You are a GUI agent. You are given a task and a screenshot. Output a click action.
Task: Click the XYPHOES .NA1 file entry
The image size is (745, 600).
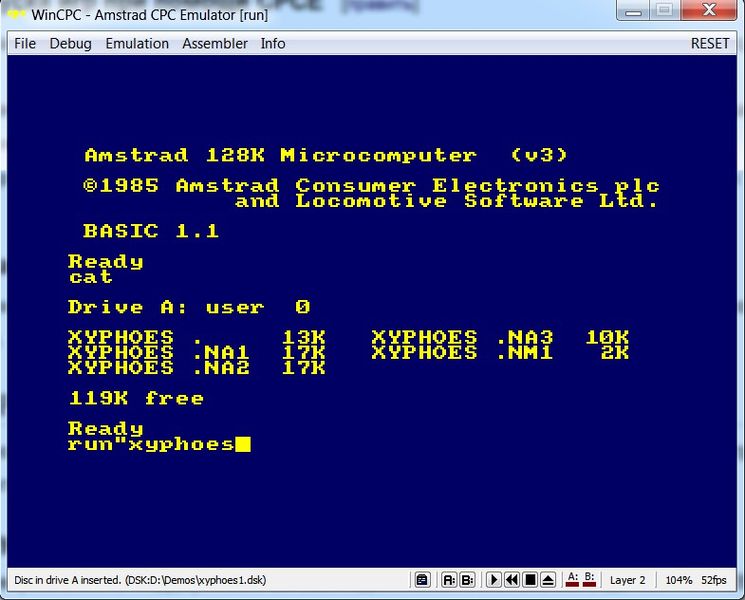[x=197, y=353]
